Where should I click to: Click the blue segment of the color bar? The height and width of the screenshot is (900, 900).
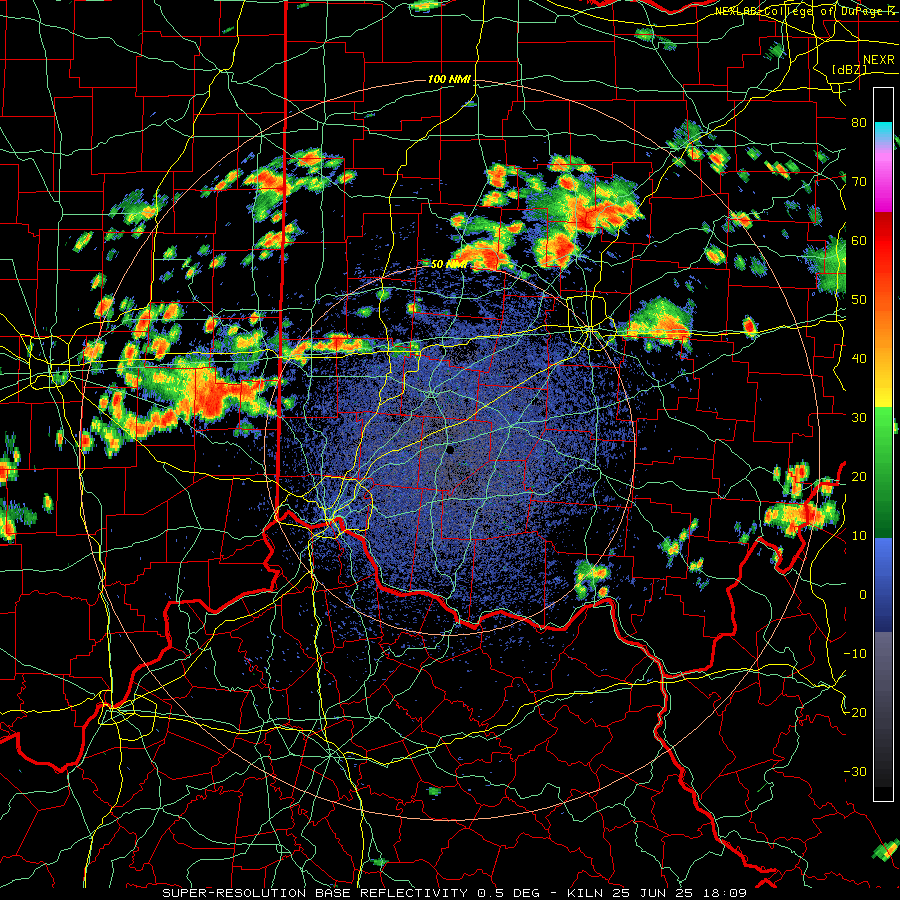pos(883,584)
